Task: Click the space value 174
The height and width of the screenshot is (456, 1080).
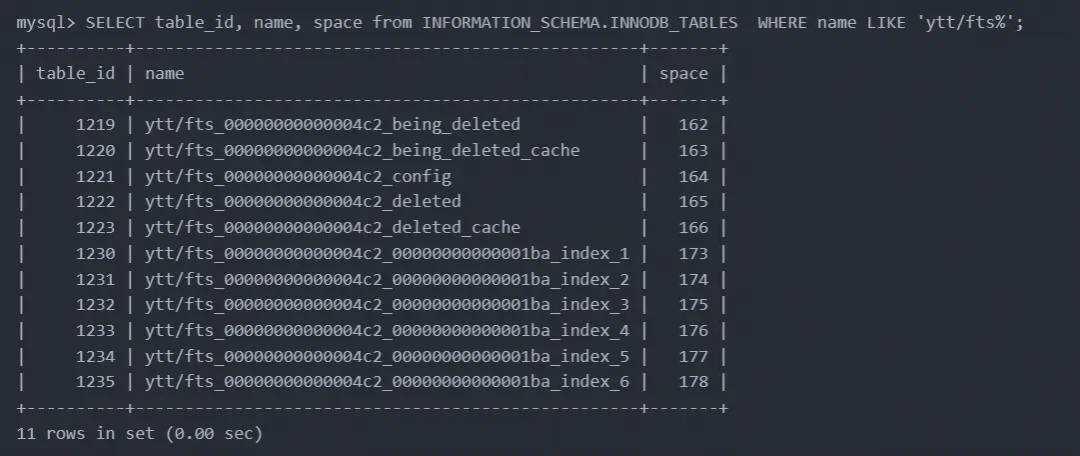Action: pyautogui.click(x=692, y=279)
